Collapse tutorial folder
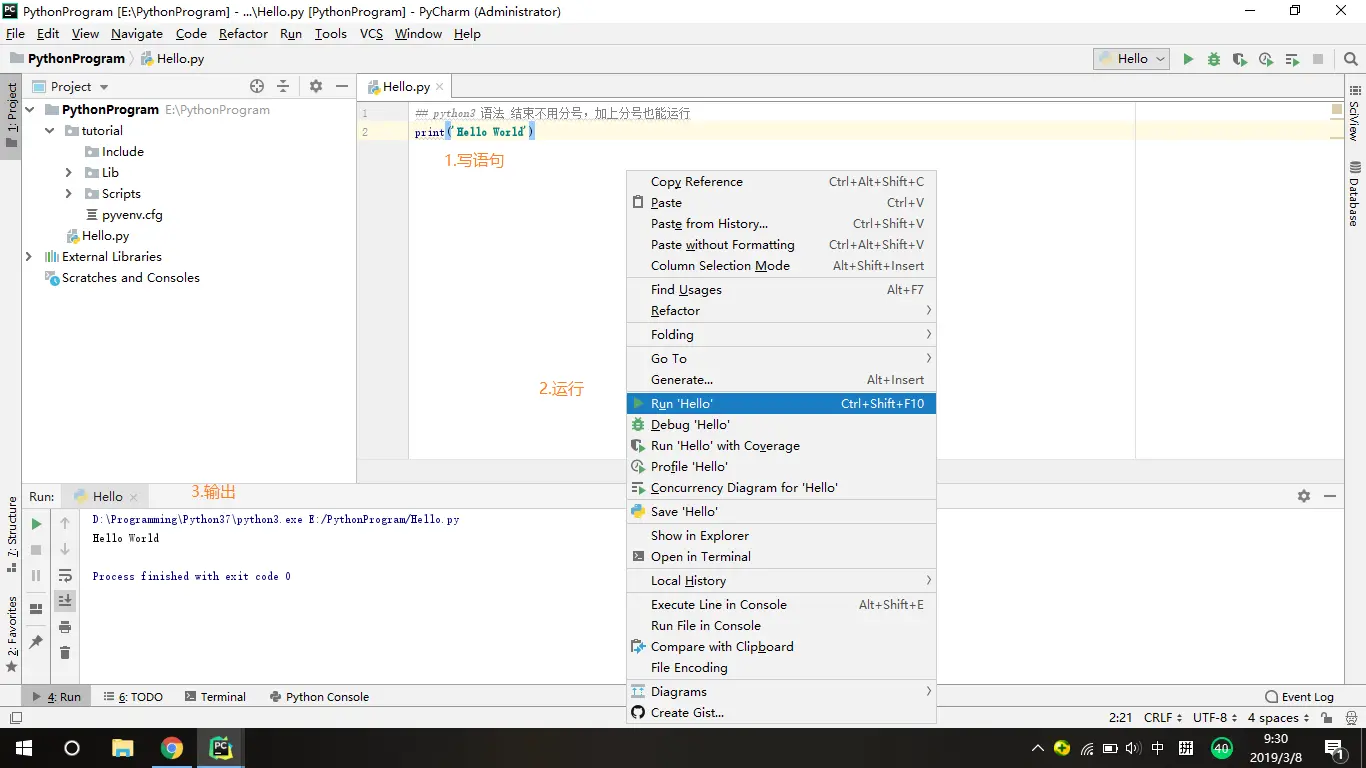1366x768 pixels. (50, 131)
